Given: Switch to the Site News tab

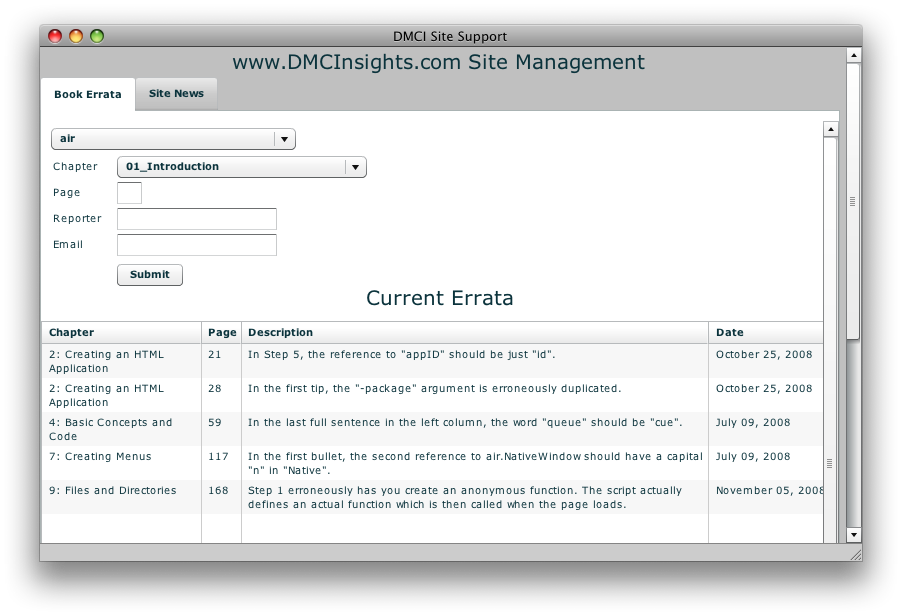Looking at the screenshot, I should tap(176, 94).
